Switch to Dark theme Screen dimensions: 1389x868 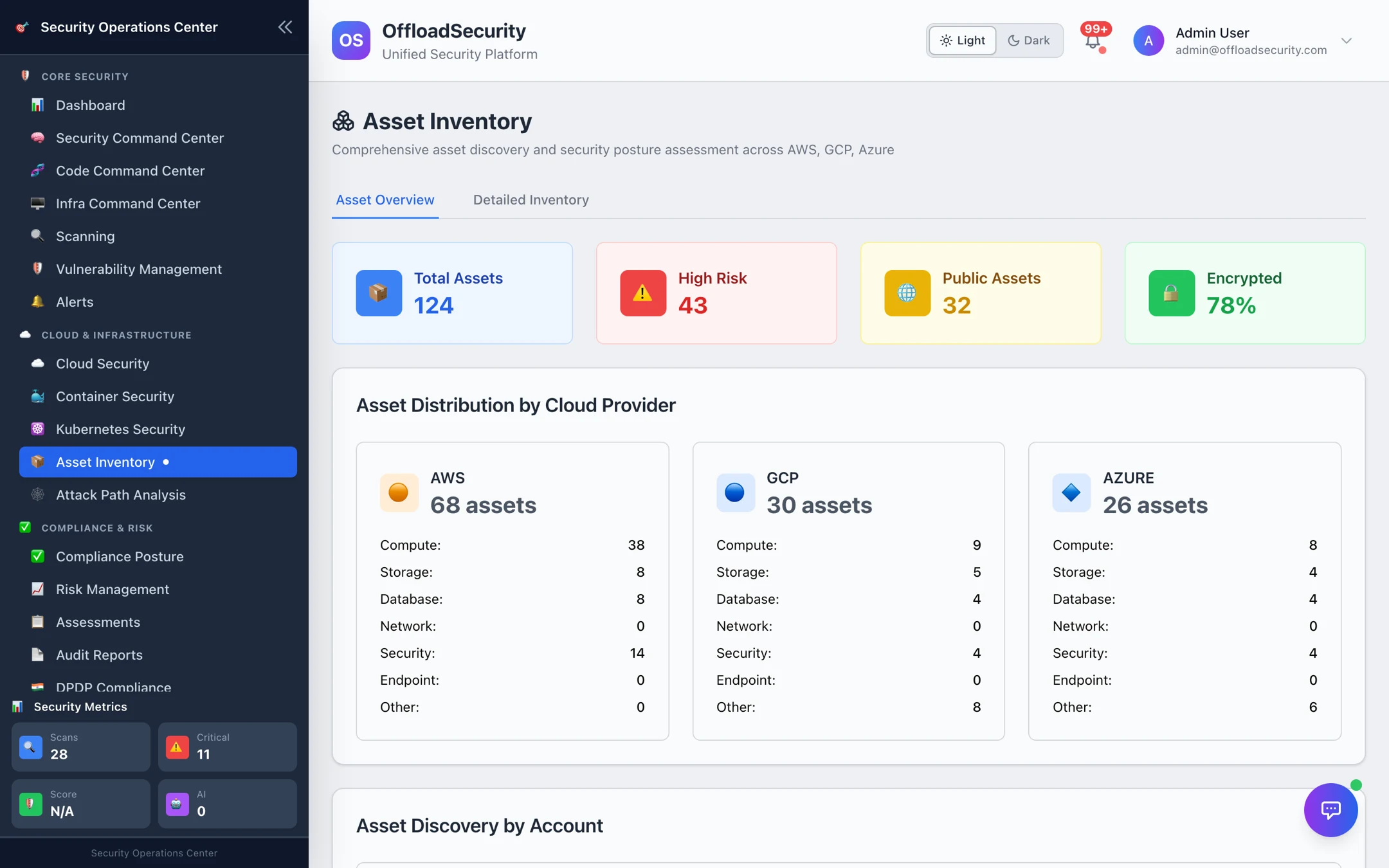click(1029, 41)
